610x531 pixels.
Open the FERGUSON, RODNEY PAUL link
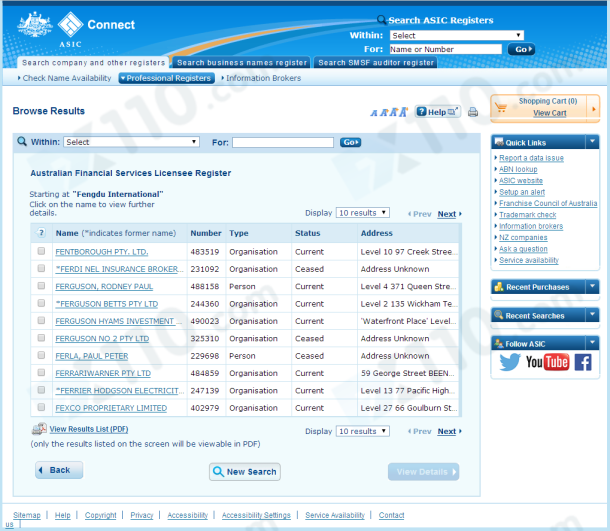(104, 286)
